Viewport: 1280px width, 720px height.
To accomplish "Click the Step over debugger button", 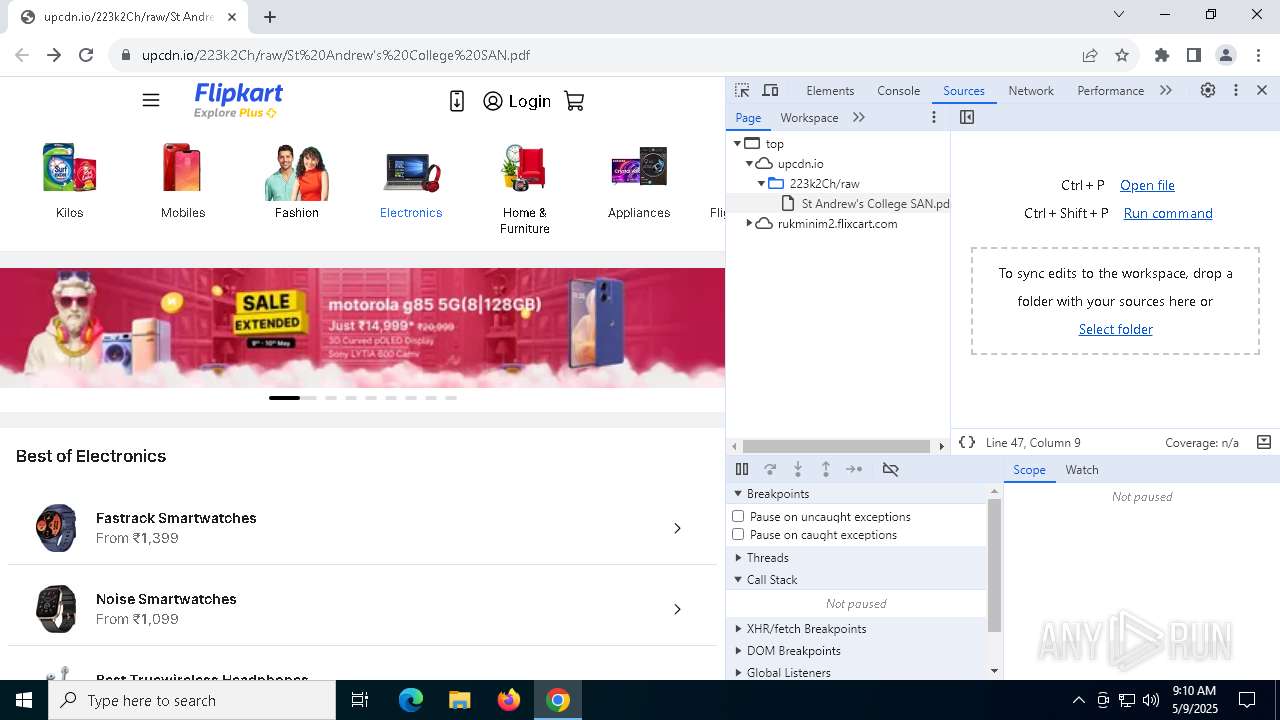I will [x=770, y=469].
